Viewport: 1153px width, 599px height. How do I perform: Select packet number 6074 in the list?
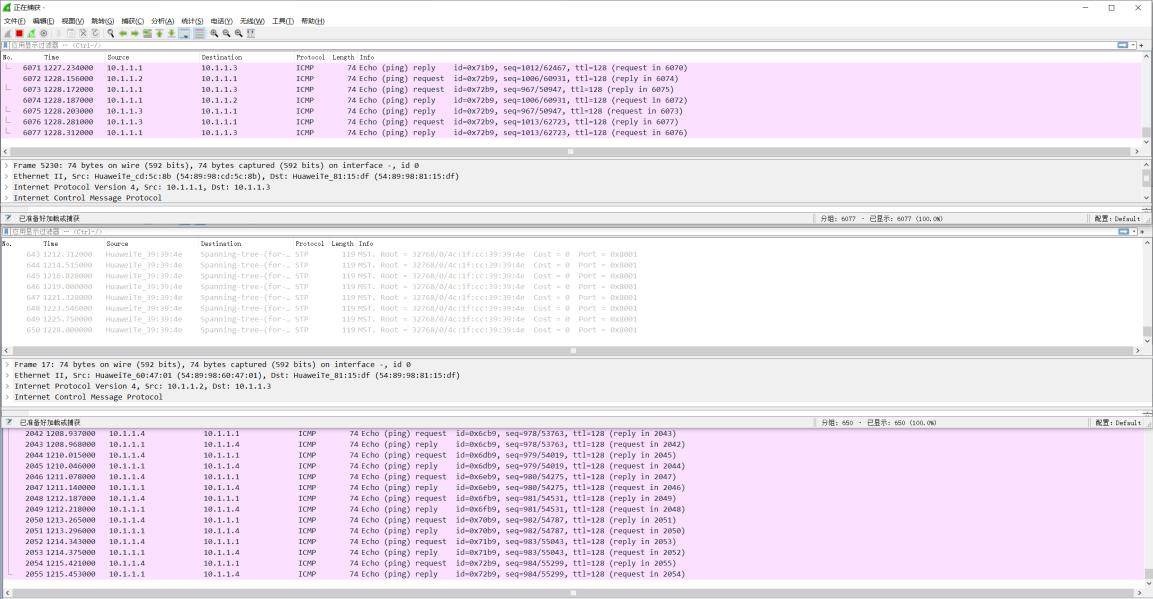click(x=300, y=100)
